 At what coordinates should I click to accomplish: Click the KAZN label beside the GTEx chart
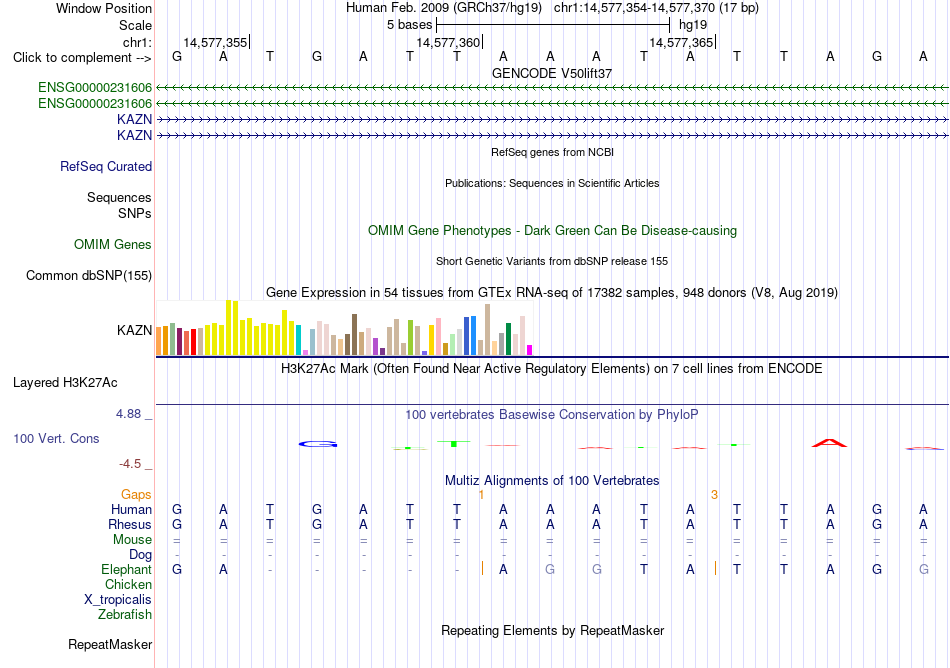pyautogui.click(x=135, y=330)
